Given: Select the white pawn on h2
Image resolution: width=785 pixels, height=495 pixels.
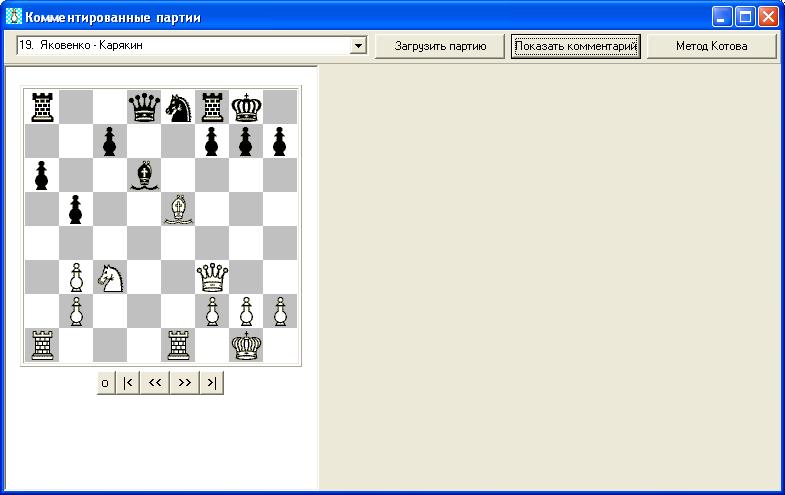Looking at the screenshot, I should 280,311.
